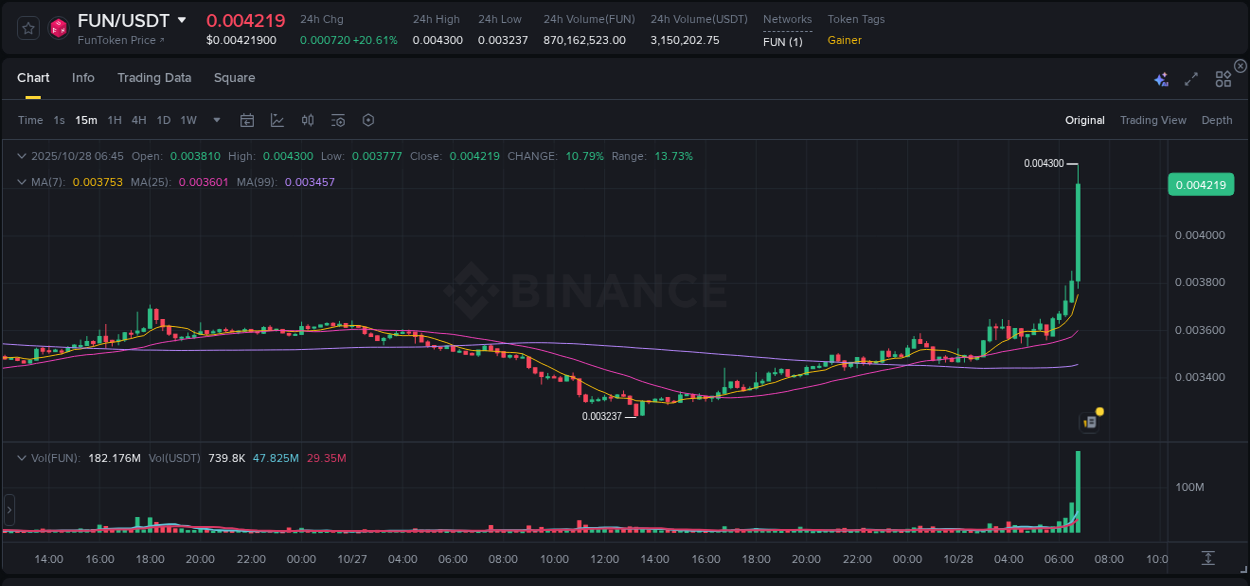Screen dimensions: 1250x586
Task: Expand the left side panel chevron
Action: (8, 510)
